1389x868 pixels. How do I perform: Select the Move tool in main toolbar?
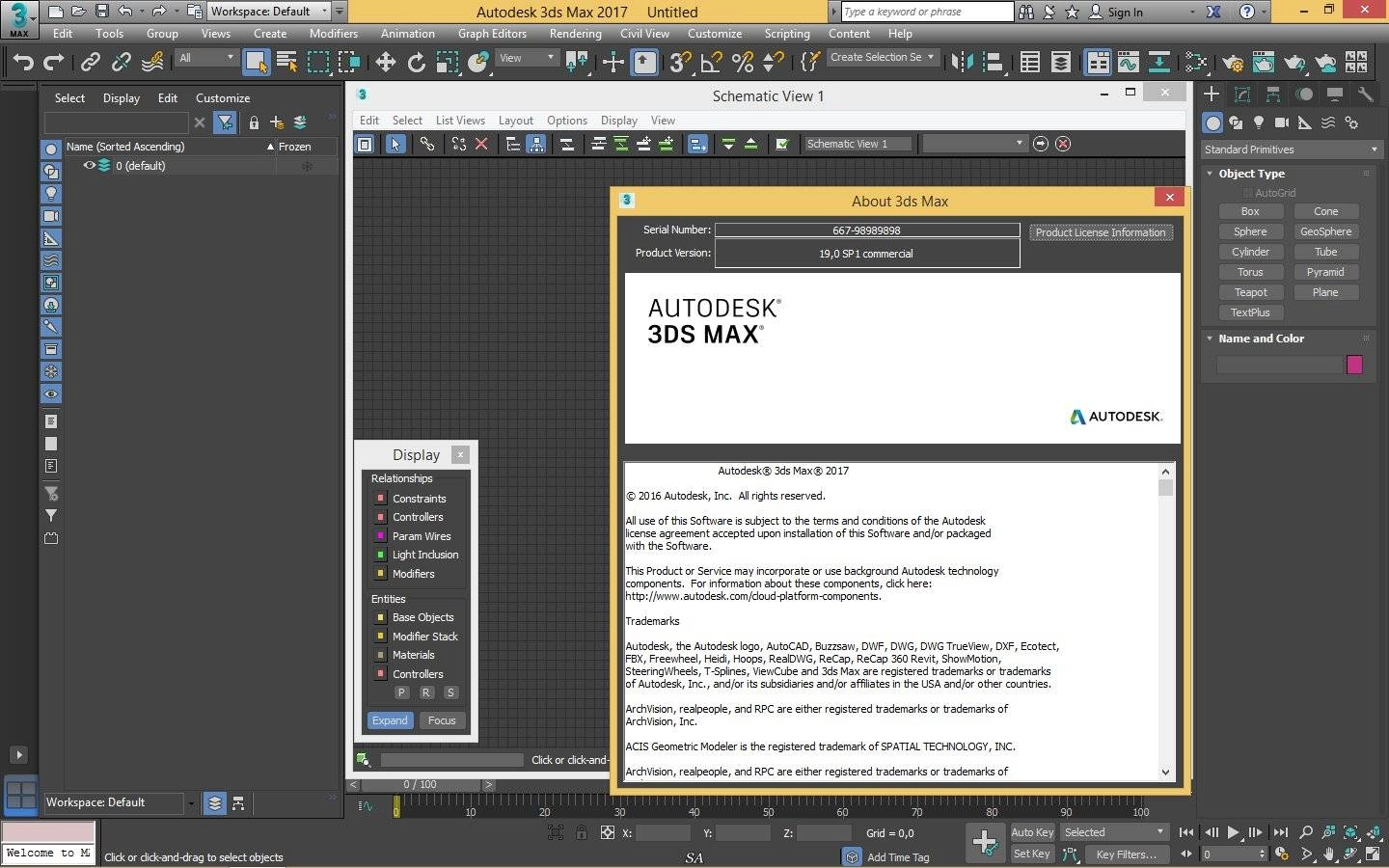click(x=385, y=63)
